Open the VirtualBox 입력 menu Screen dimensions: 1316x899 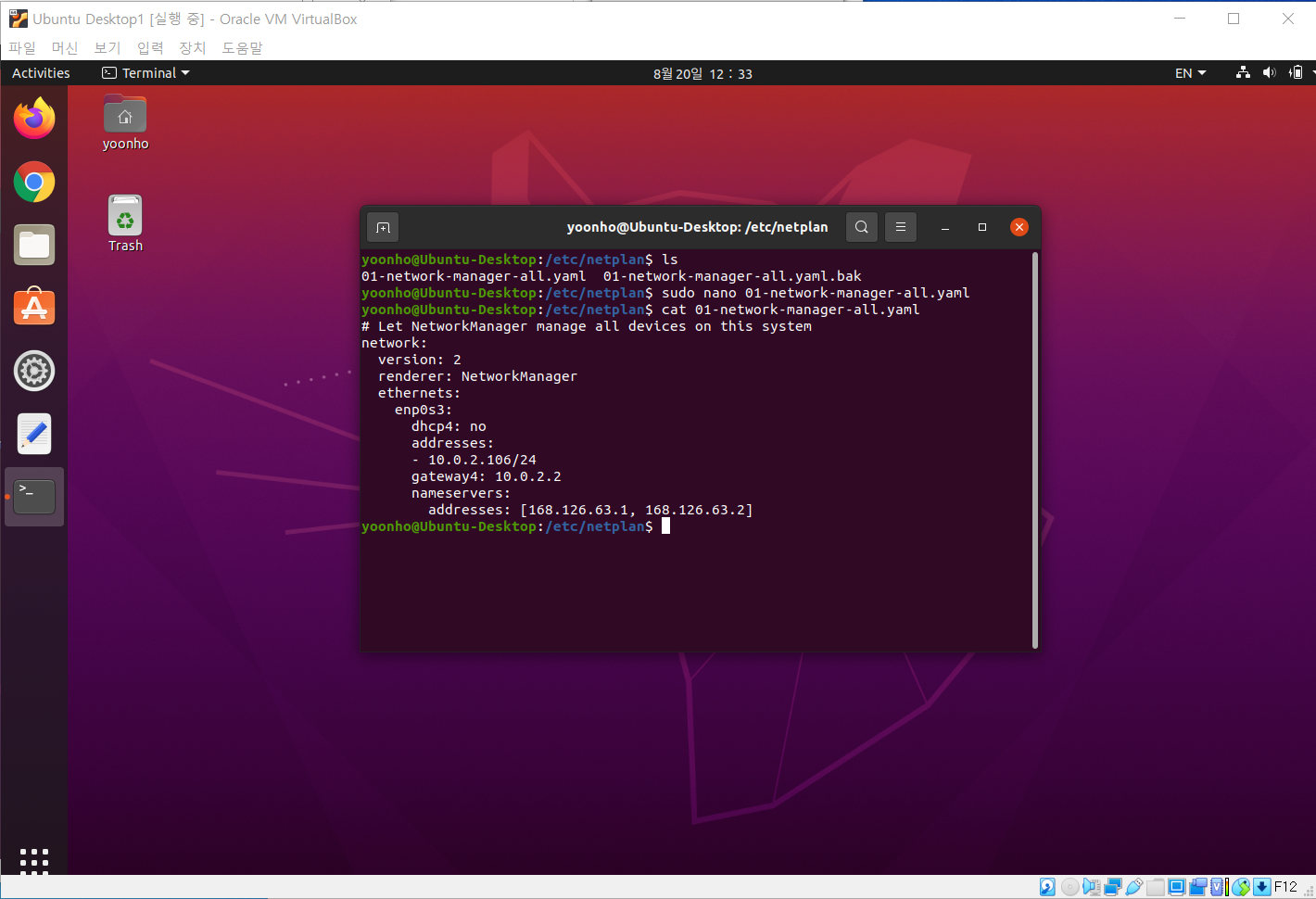point(150,47)
